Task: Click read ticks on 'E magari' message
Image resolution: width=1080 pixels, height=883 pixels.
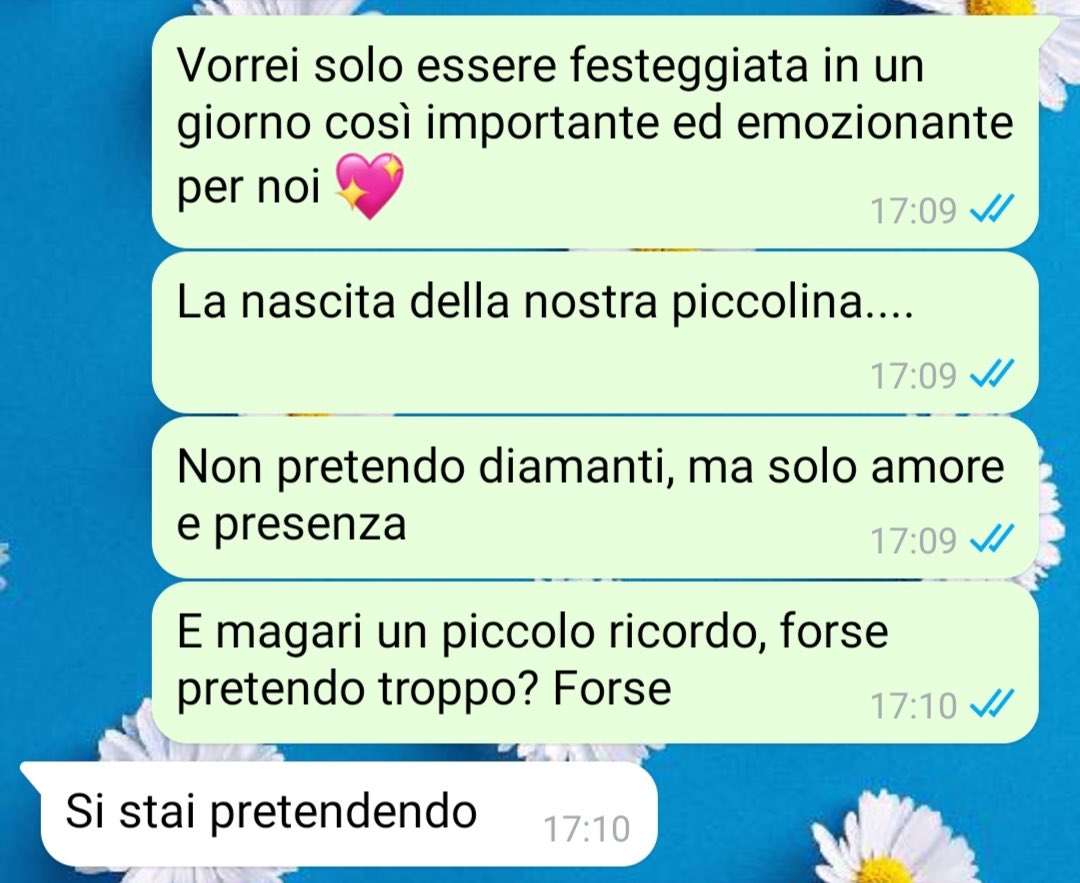Action: 992,705
